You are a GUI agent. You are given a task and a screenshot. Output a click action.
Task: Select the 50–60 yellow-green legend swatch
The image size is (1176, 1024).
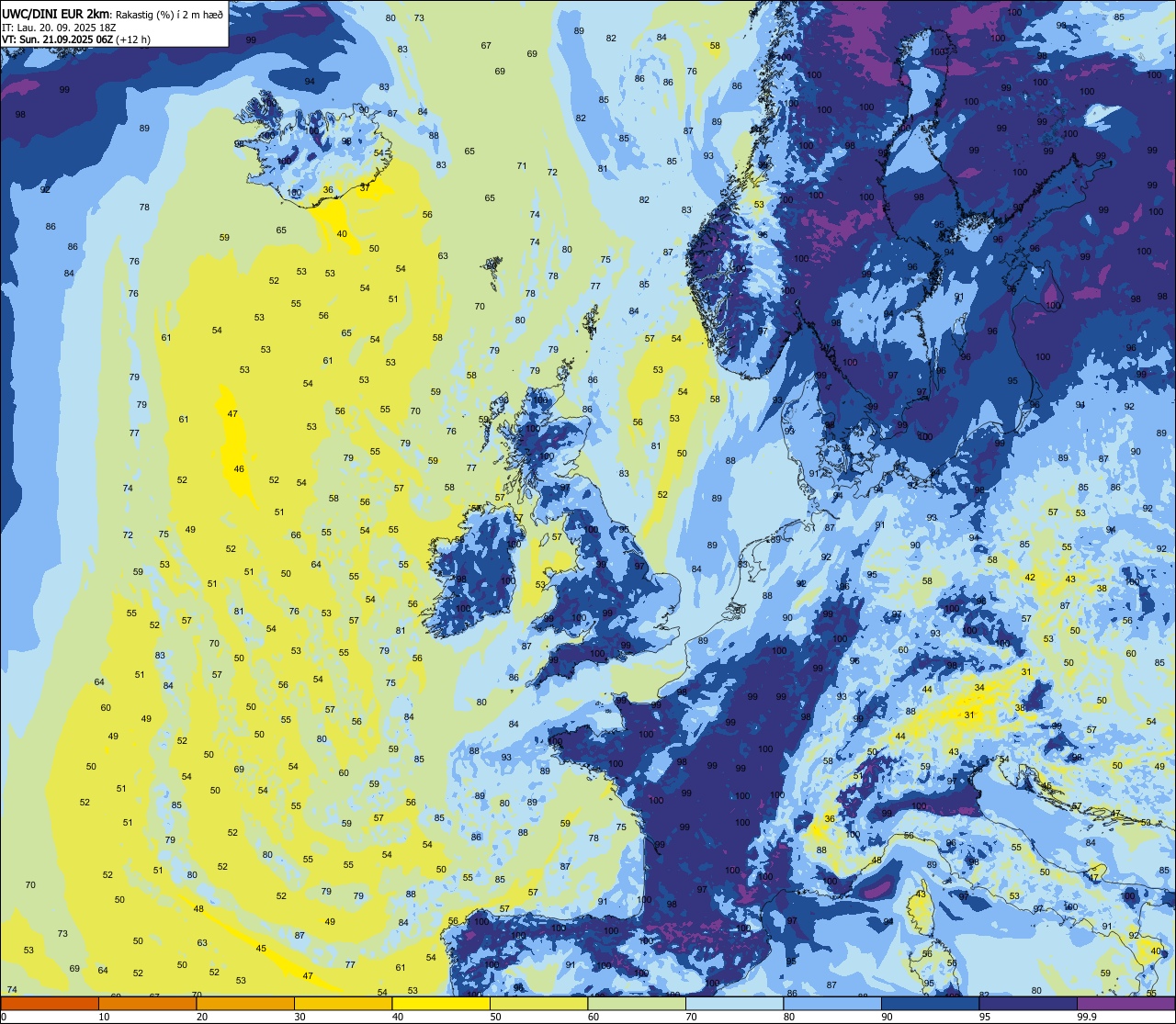point(538,1003)
